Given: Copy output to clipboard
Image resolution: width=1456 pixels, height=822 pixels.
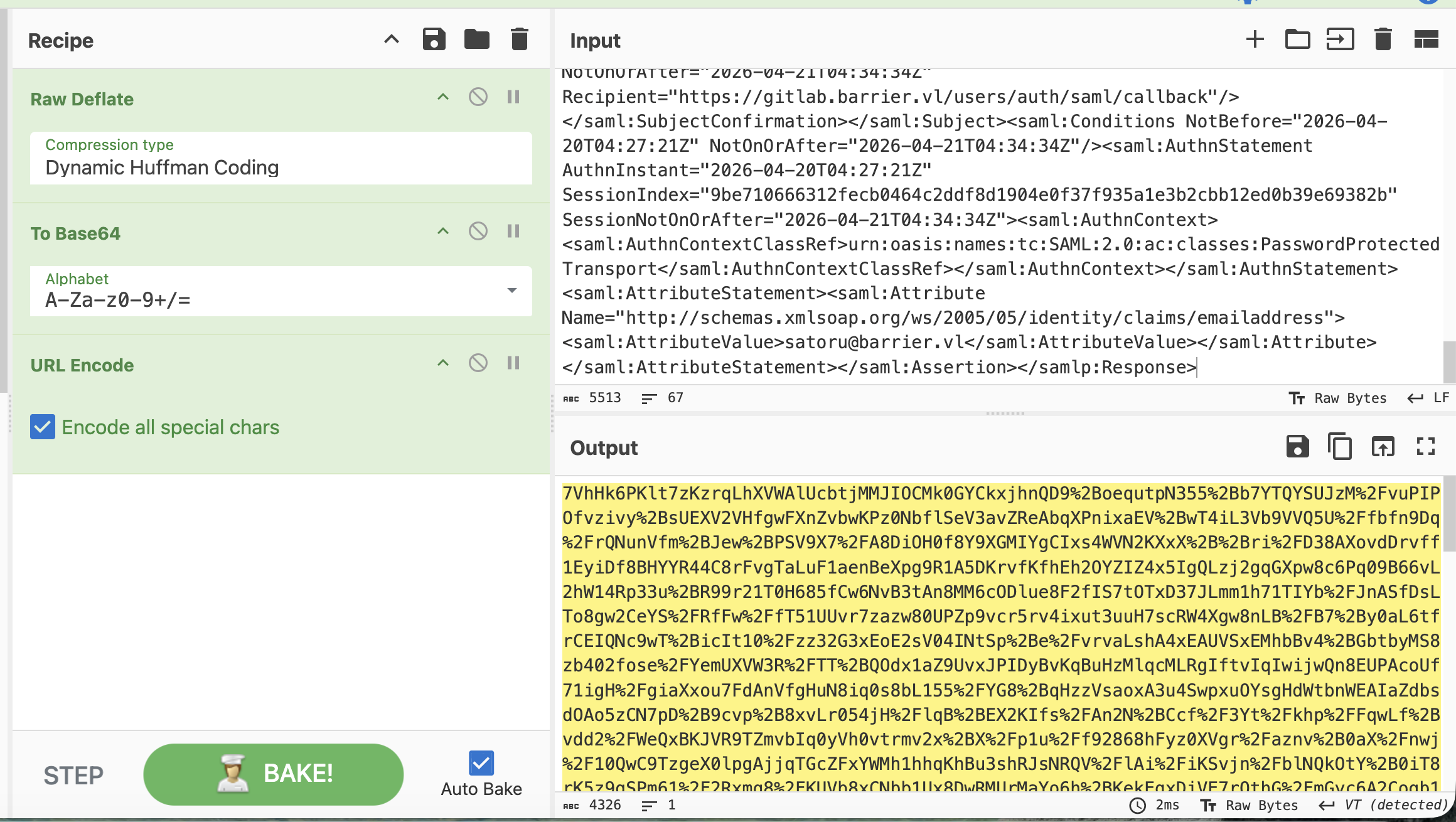Looking at the screenshot, I should point(1340,447).
